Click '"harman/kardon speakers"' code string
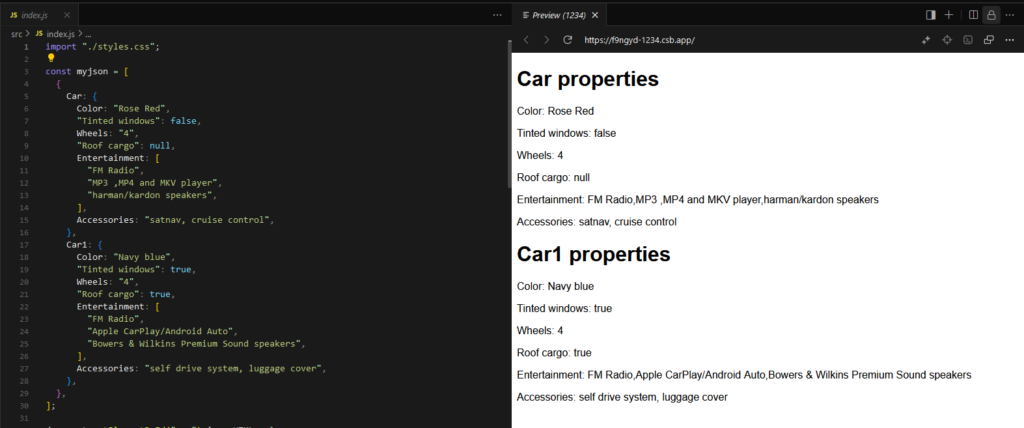 click(x=152, y=195)
